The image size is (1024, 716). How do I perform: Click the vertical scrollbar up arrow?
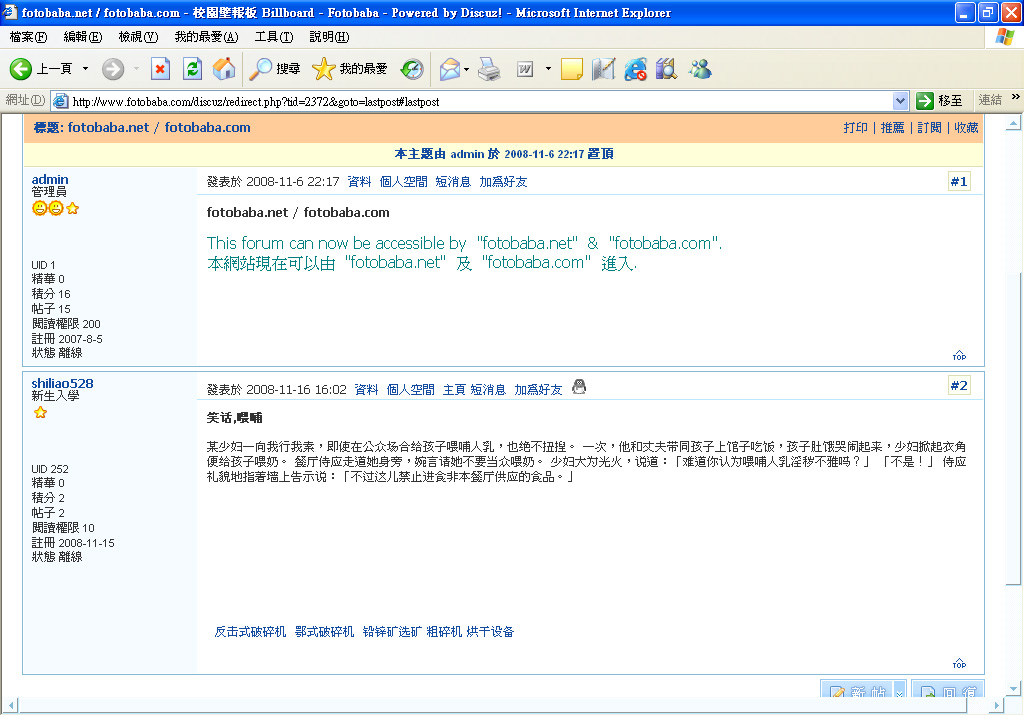(x=1014, y=123)
